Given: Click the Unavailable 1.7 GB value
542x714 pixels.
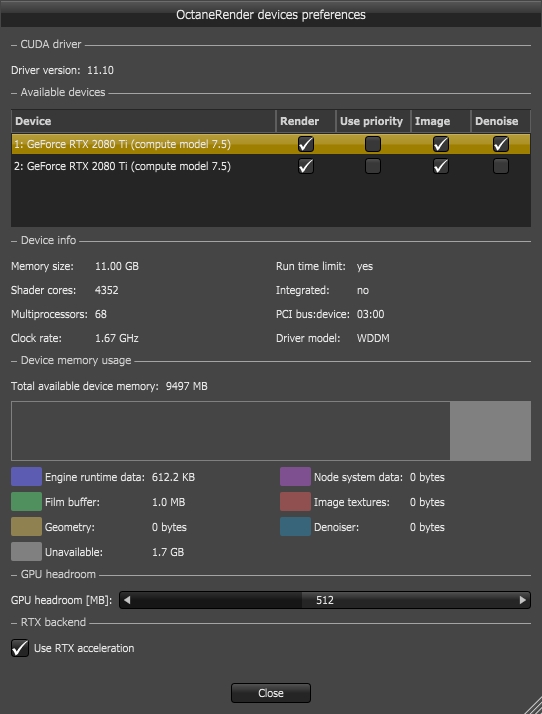Looking at the screenshot, I should coord(168,552).
